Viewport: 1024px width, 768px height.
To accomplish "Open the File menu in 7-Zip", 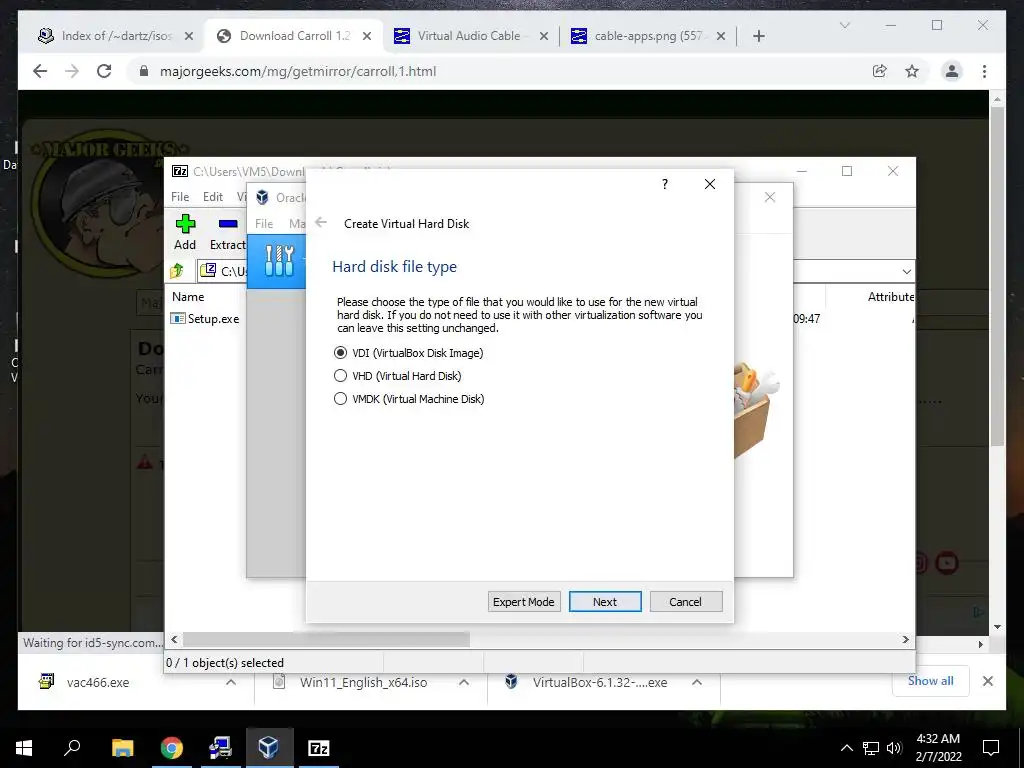I will [x=180, y=197].
